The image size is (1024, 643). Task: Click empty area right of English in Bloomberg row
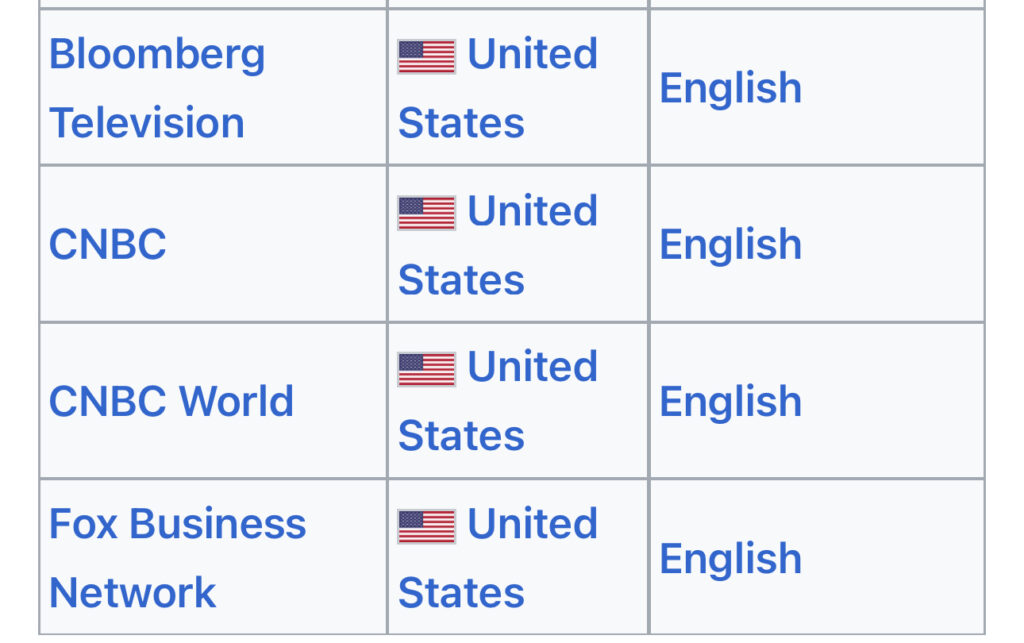(x=895, y=88)
